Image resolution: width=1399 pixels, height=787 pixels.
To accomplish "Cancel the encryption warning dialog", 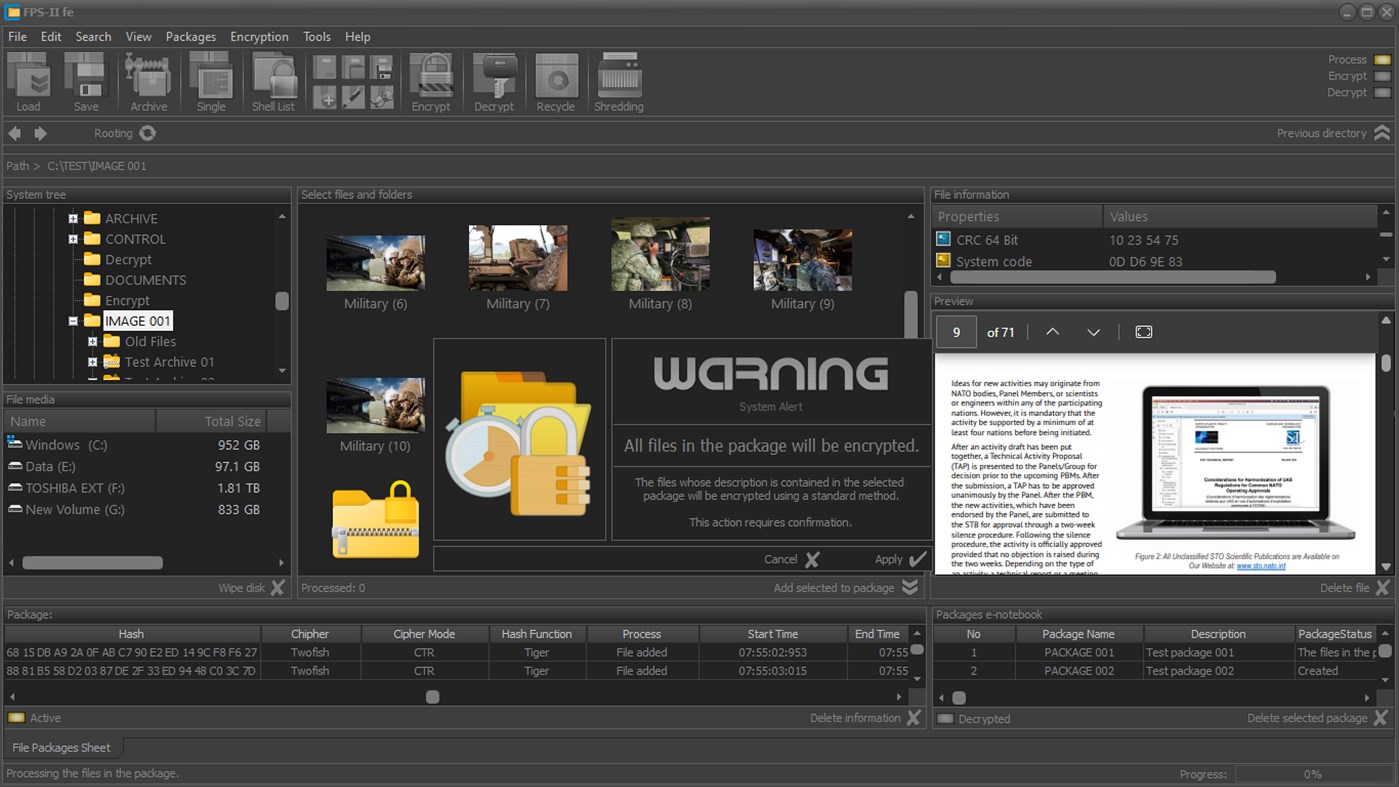I will (x=792, y=560).
